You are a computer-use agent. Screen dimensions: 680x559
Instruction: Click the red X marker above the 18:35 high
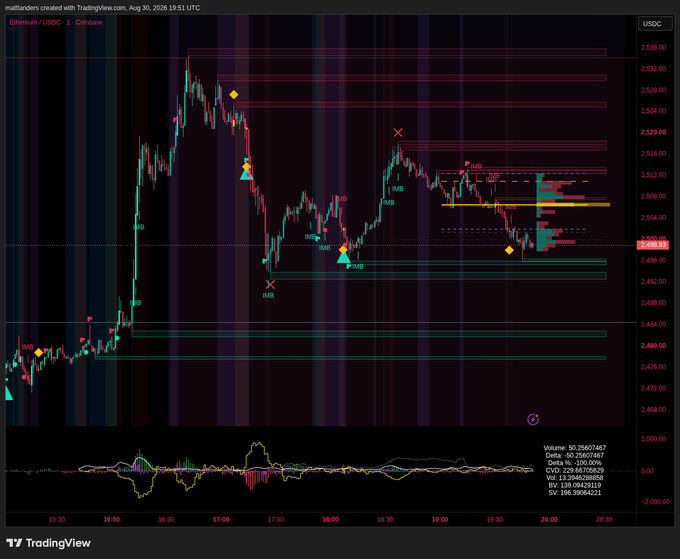(x=398, y=132)
